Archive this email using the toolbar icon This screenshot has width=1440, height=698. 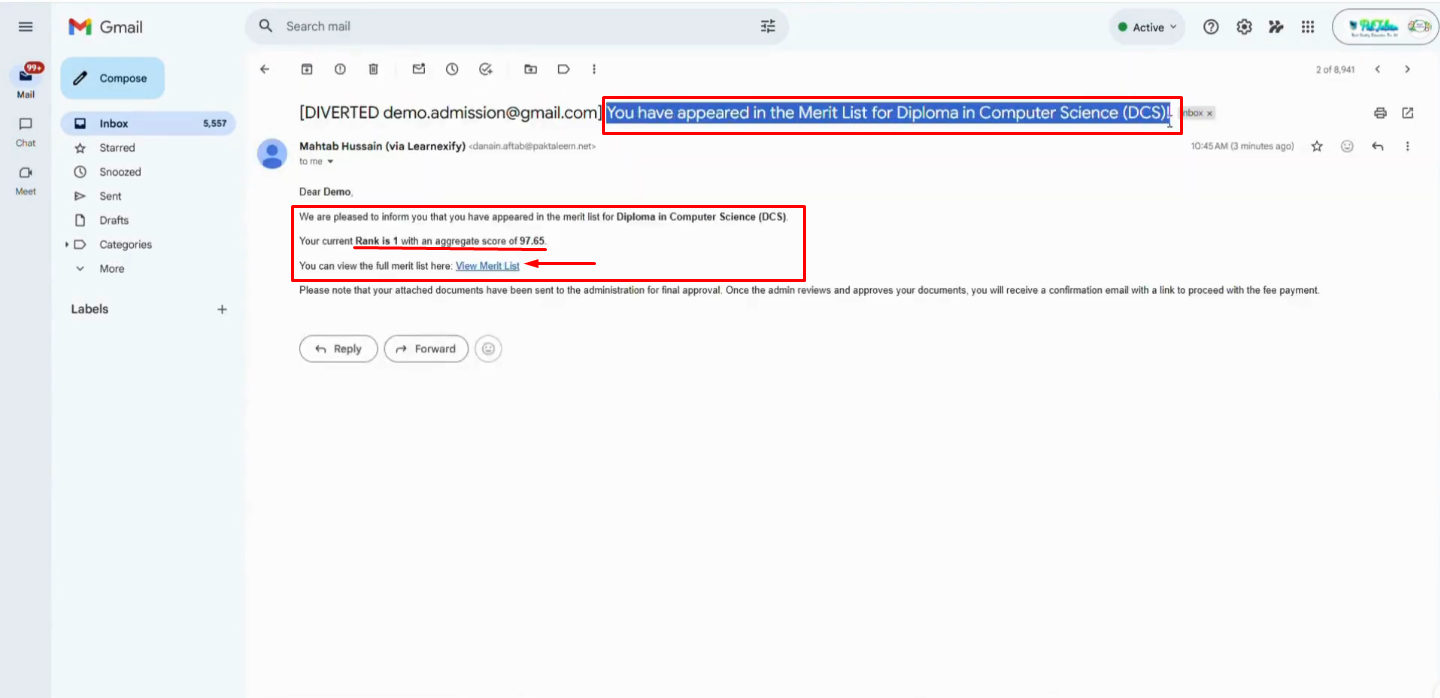307,69
